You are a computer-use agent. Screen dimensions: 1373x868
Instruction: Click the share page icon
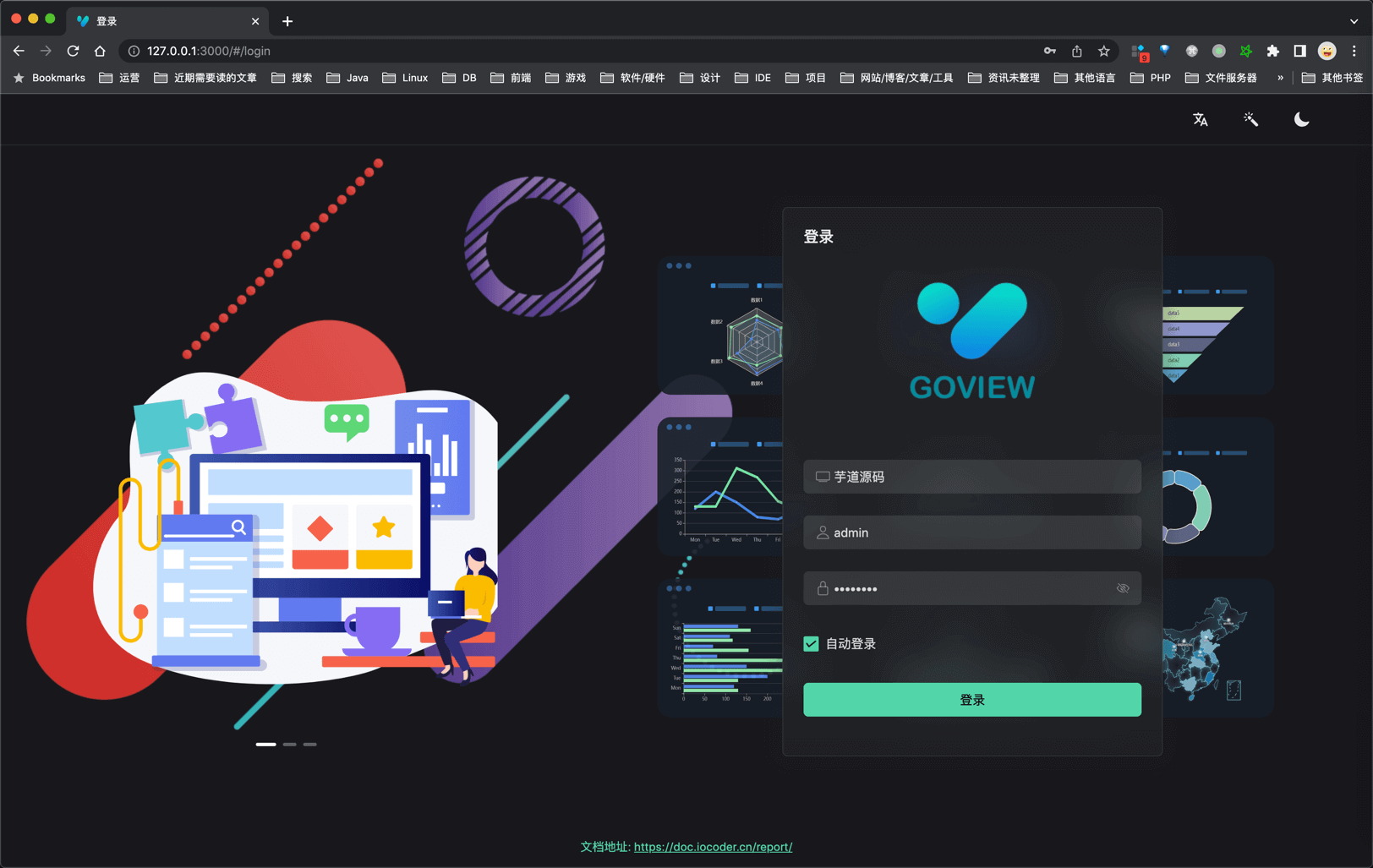click(x=1076, y=51)
